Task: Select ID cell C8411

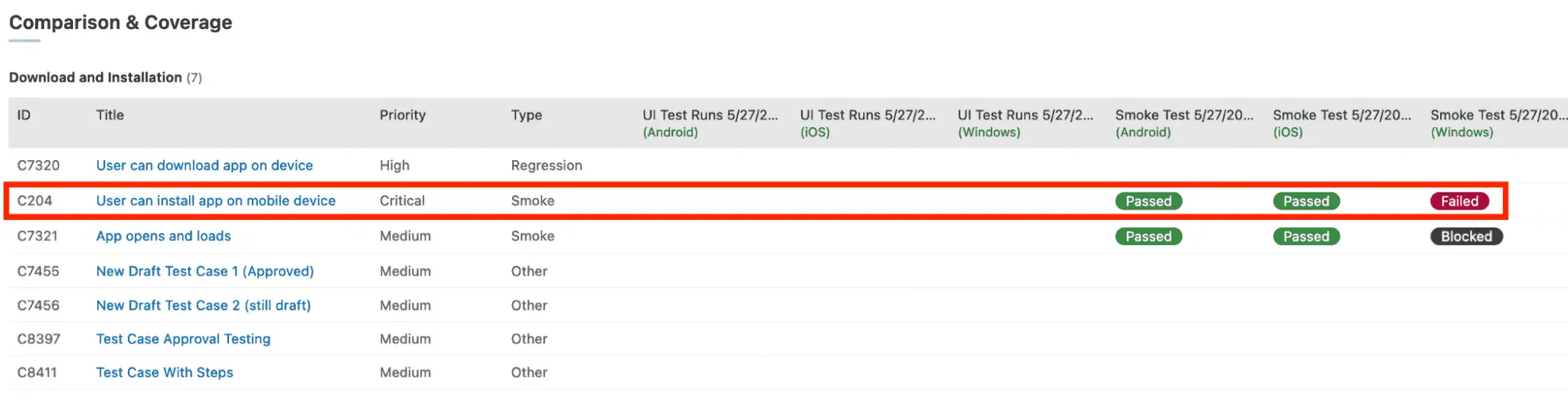Action: click(x=37, y=373)
